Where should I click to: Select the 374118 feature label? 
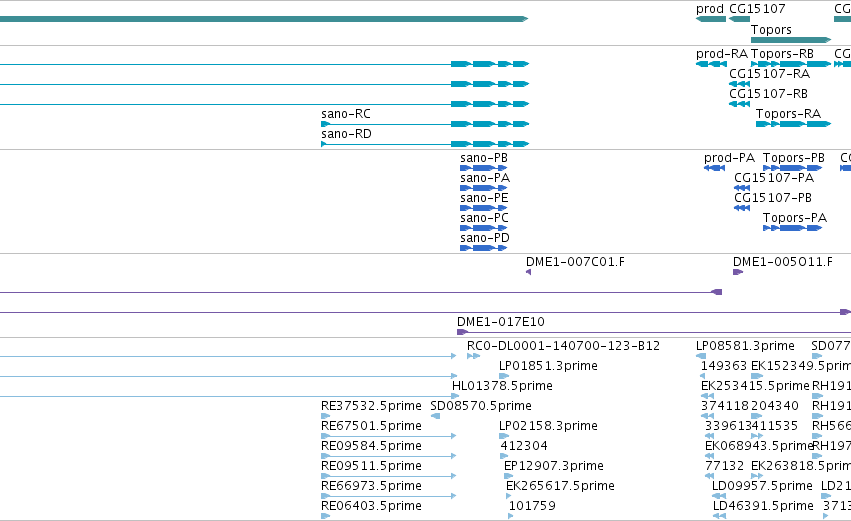point(725,406)
